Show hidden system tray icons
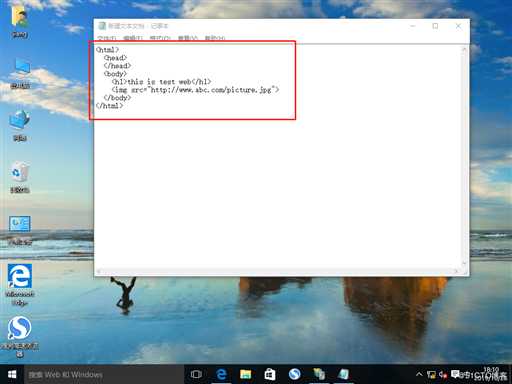 pyautogui.click(x=419, y=374)
